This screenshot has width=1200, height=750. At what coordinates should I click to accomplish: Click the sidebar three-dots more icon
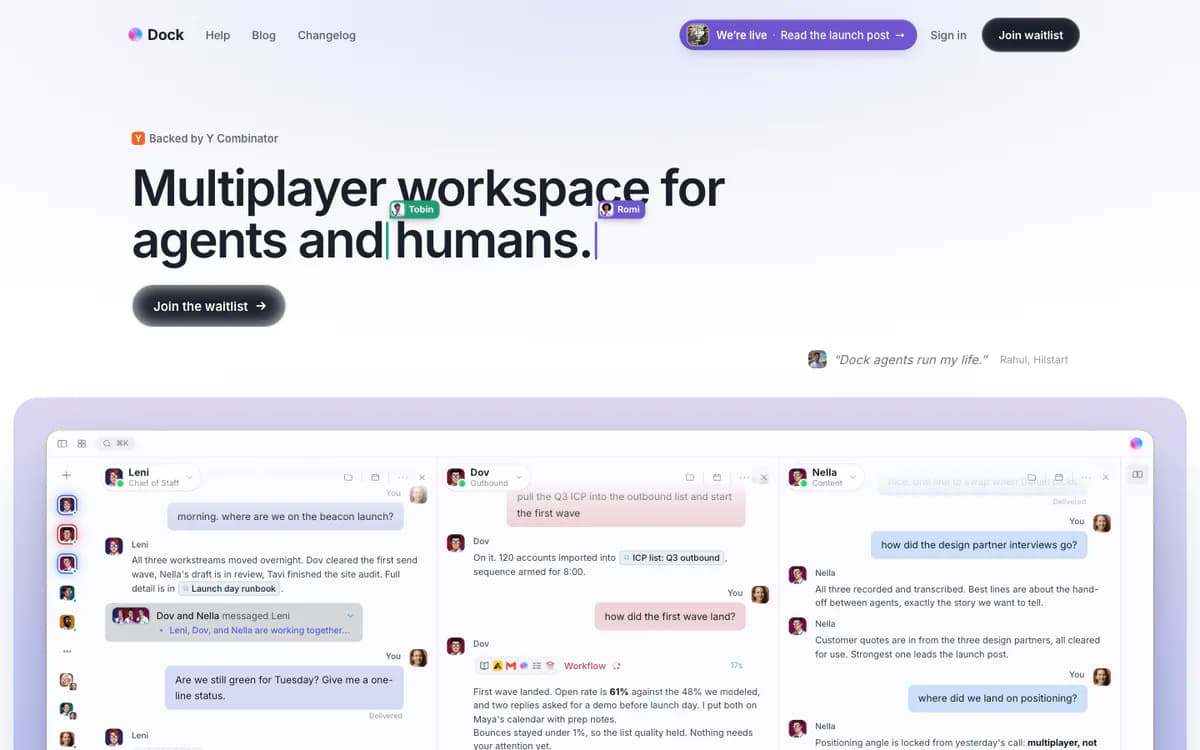(67, 651)
